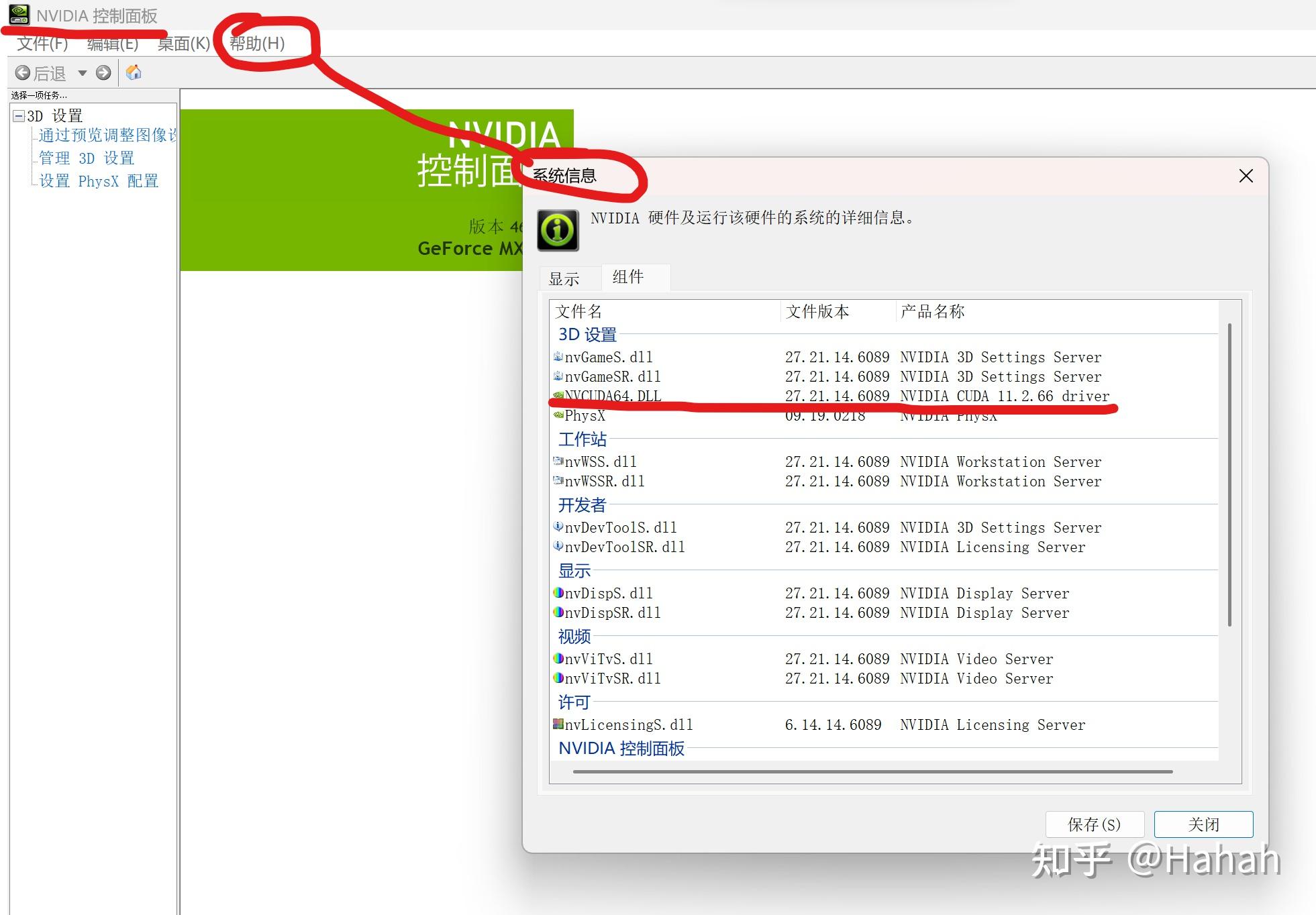
Task: Switch to the 显示 tab
Action: click(564, 279)
